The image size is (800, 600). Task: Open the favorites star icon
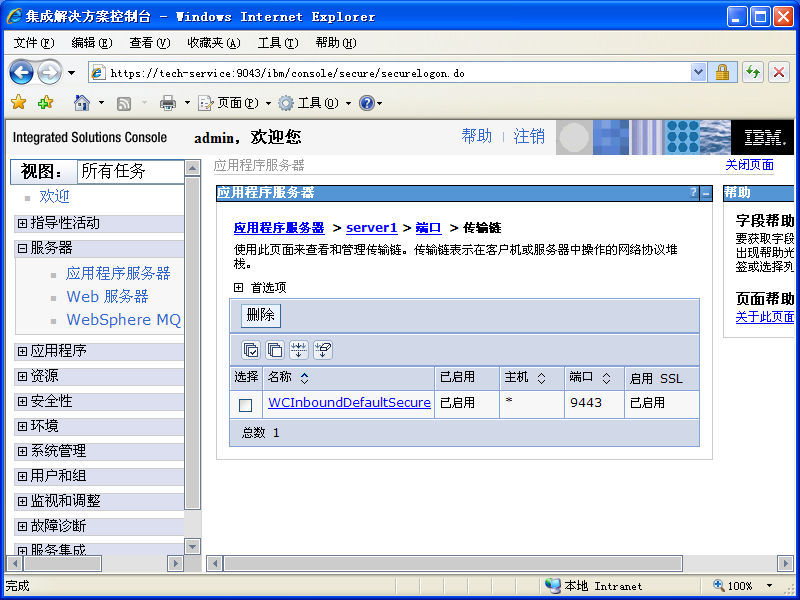(x=18, y=103)
